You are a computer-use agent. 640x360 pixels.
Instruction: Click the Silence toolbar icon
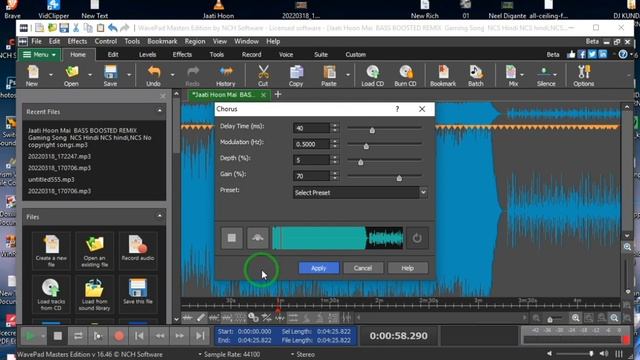[x=546, y=76]
